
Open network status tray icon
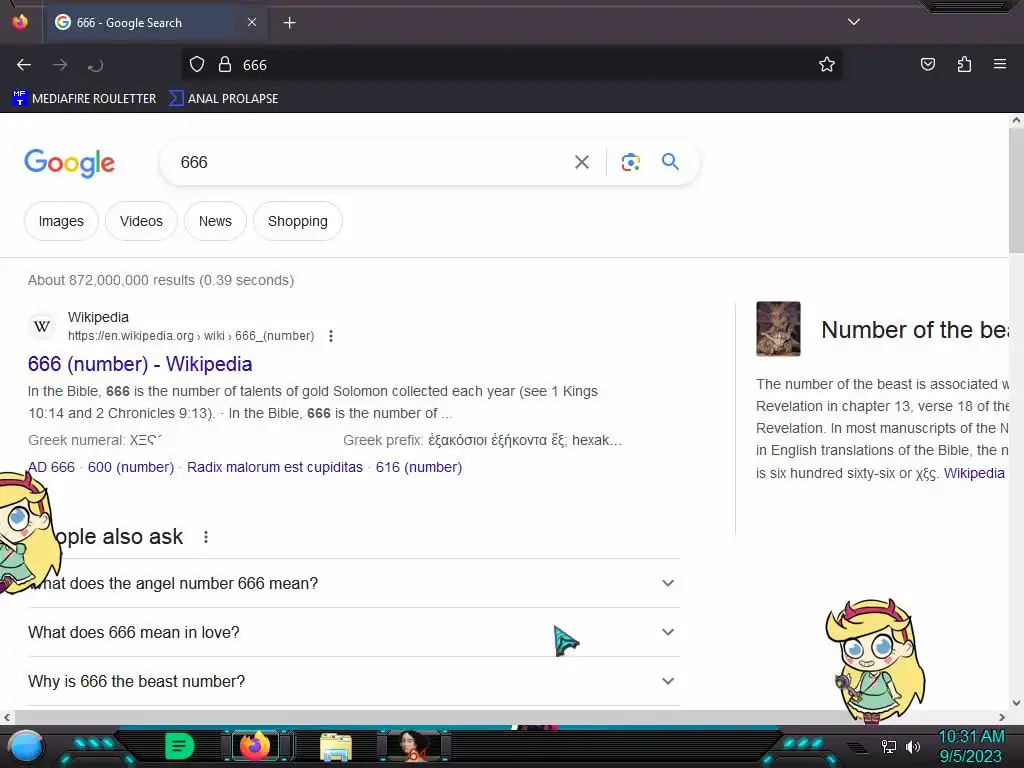(888, 746)
